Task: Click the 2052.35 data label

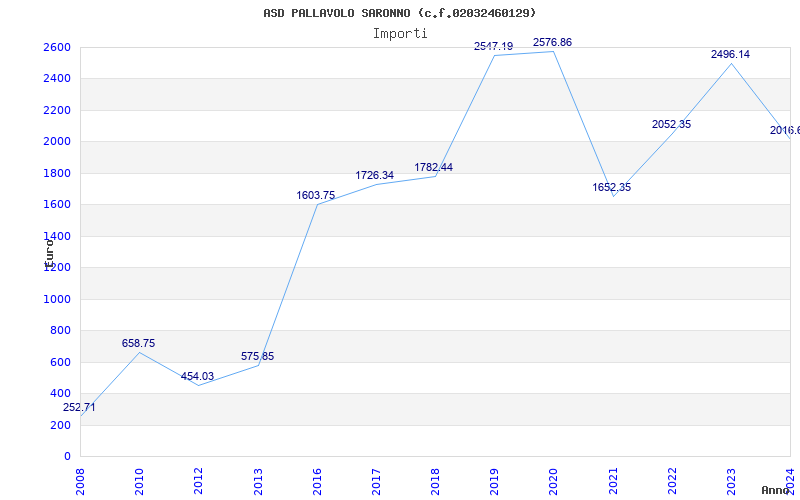Action: click(x=671, y=124)
